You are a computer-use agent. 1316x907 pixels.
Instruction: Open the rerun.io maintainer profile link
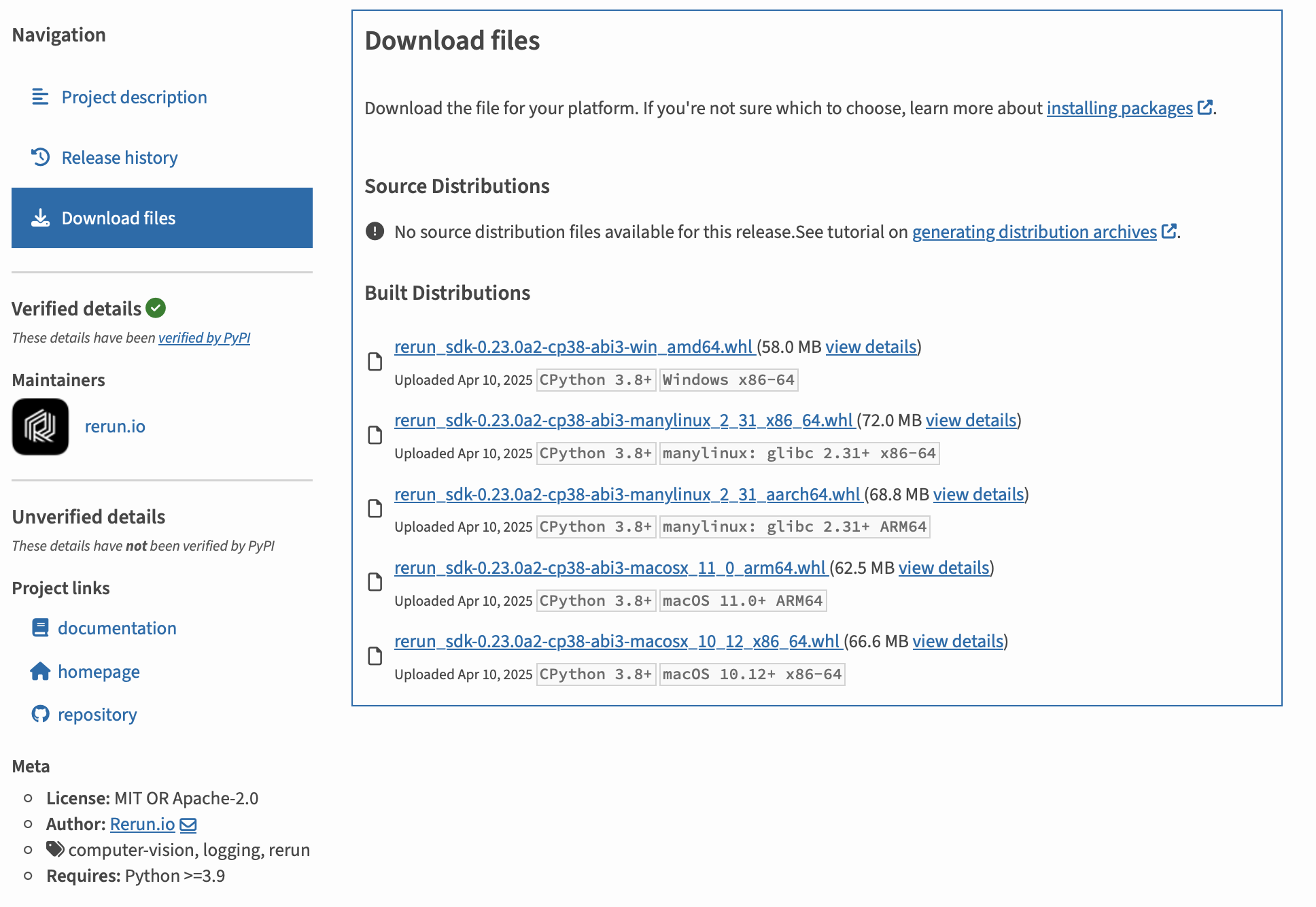point(115,426)
